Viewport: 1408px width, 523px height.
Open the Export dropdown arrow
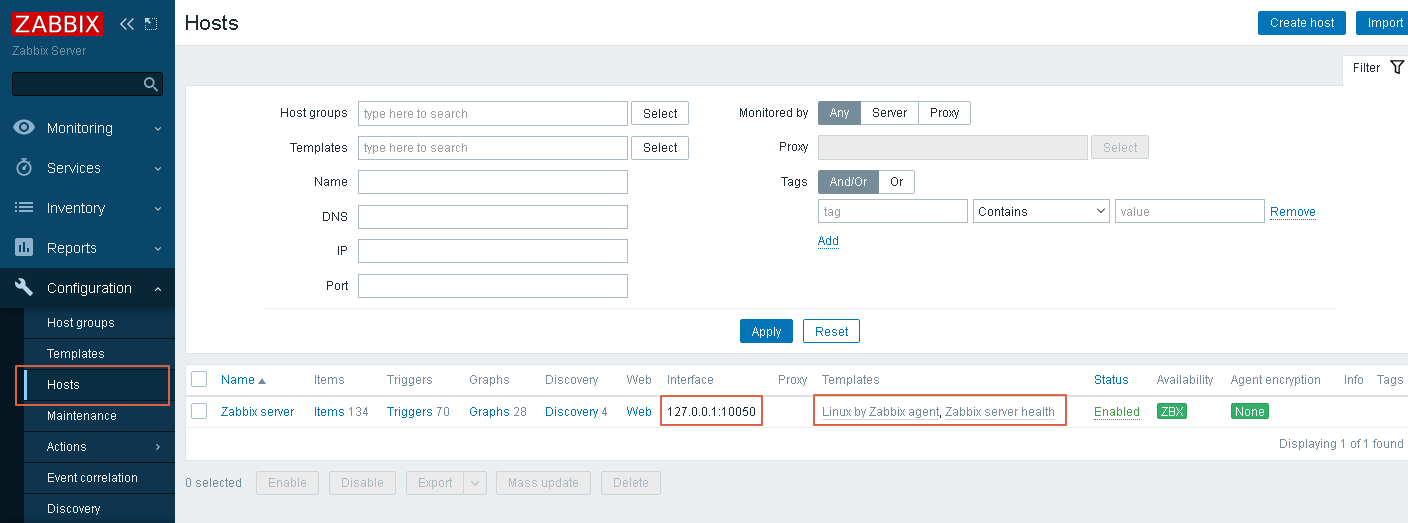pos(475,483)
